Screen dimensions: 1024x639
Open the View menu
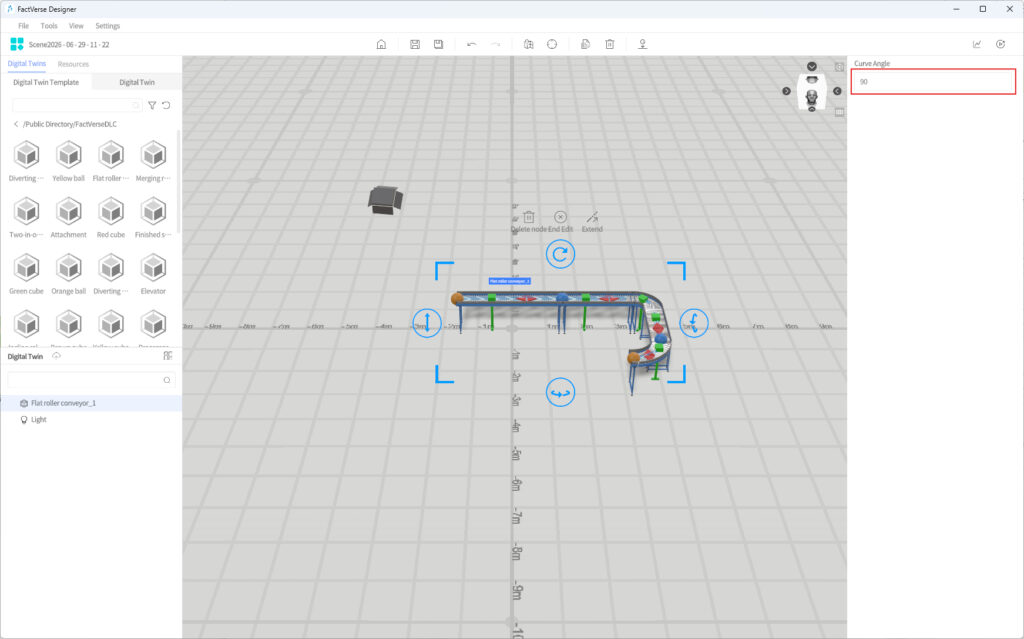76,26
